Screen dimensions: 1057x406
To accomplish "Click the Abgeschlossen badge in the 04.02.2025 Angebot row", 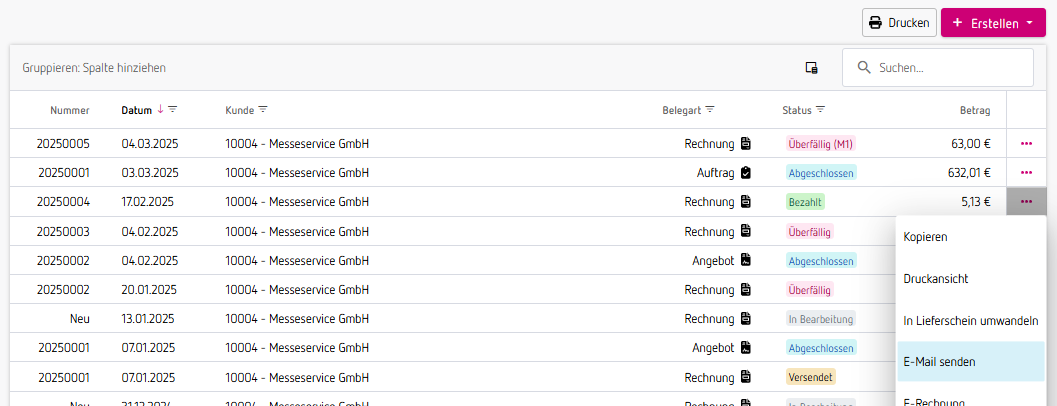I will point(821,260).
